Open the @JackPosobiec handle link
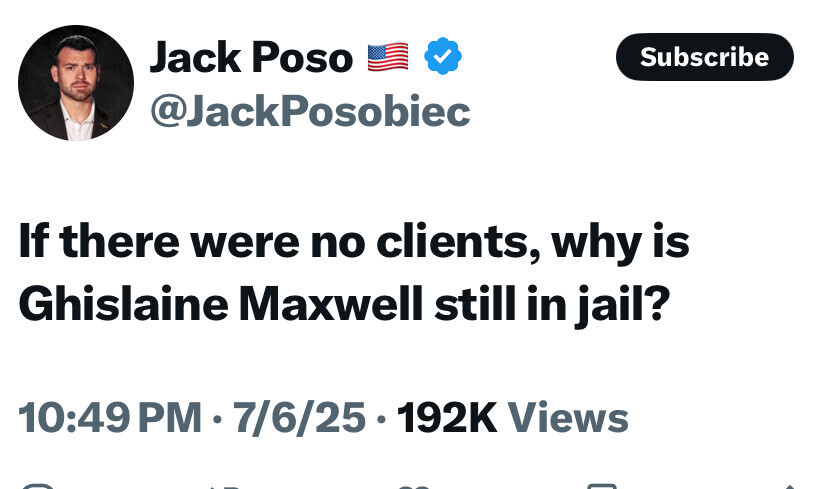Image resolution: width=828 pixels, height=489 pixels. tap(309, 111)
